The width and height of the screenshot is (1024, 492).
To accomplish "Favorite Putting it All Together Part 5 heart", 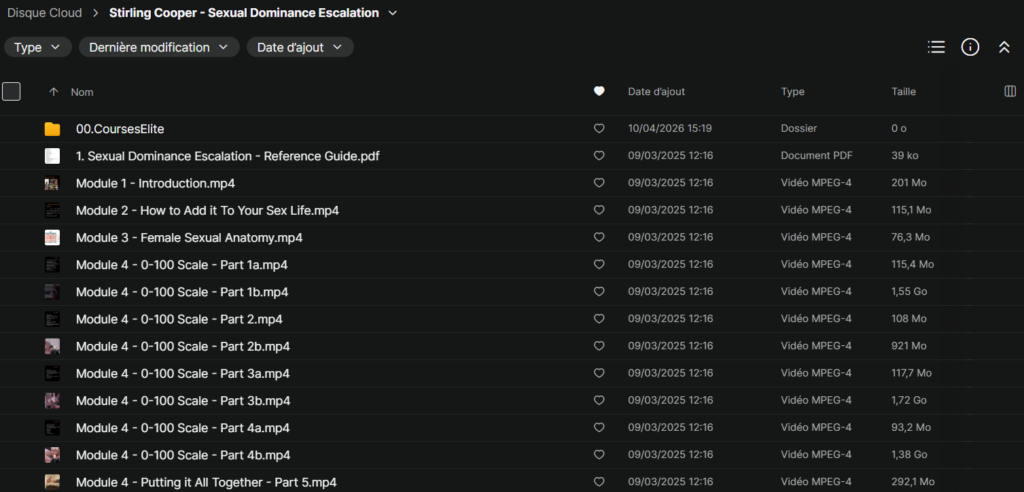I will [599, 482].
